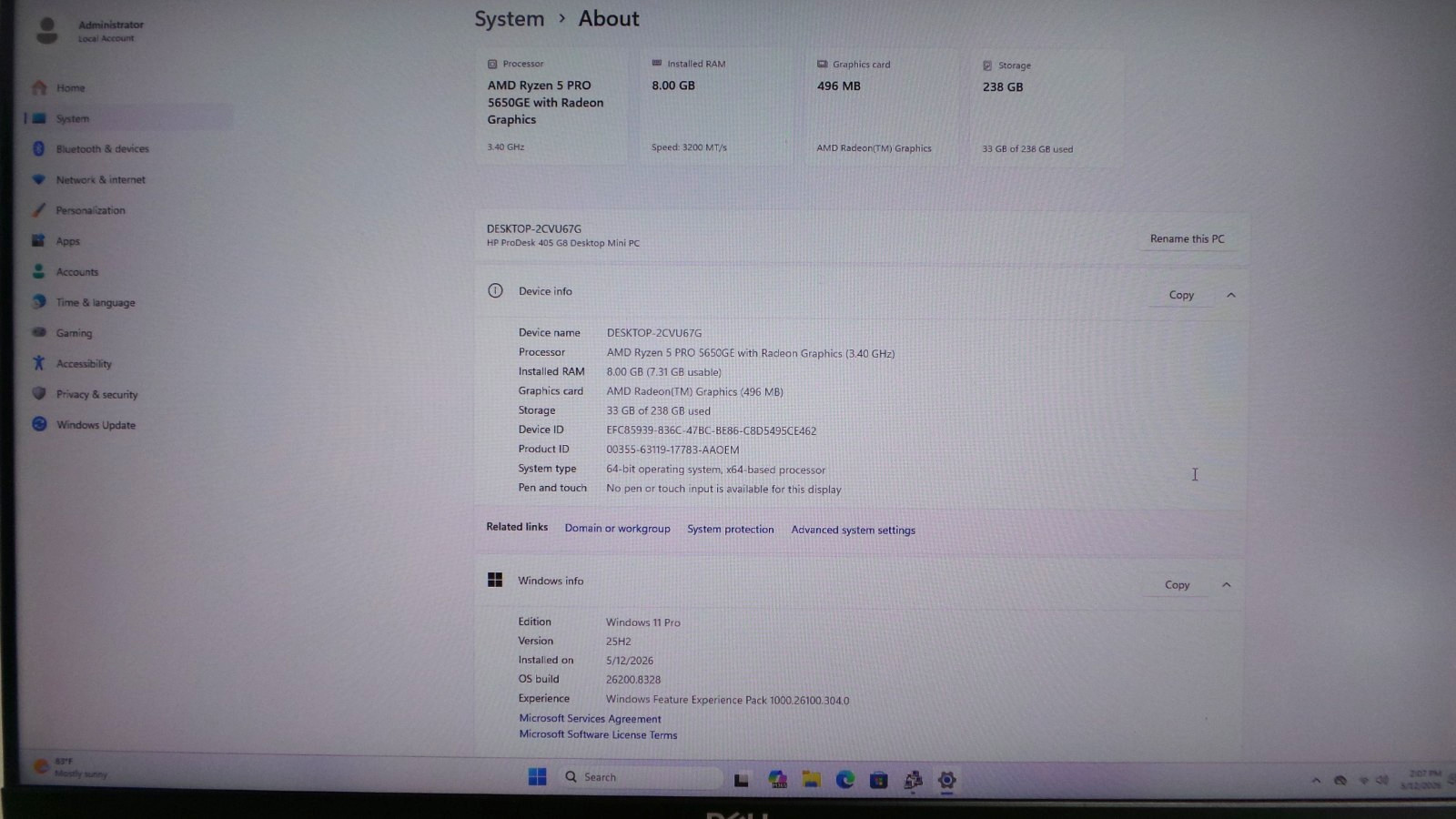Open Microsoft Store from taskbar
Viewport: 1456px width, 819px height.
click(x=878, y=780)
